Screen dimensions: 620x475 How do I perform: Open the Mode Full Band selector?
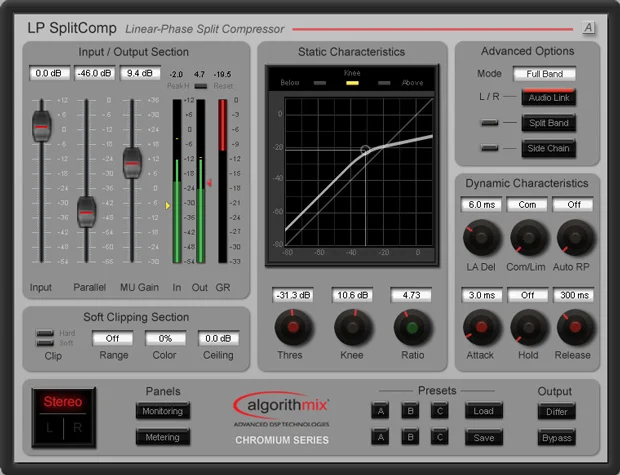(544, 74)
